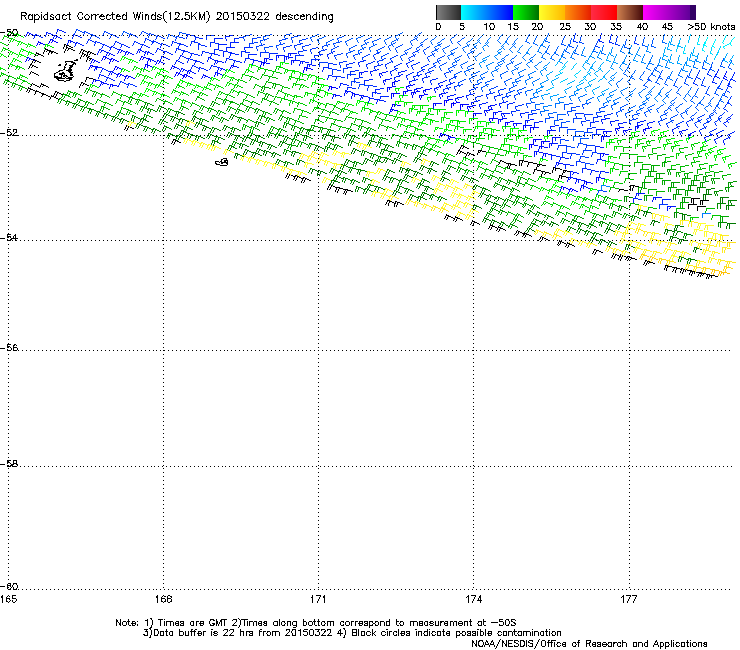Click the green 15-20 knots legend color
This screenshot has width=740, height=650.
pos(526,12)
